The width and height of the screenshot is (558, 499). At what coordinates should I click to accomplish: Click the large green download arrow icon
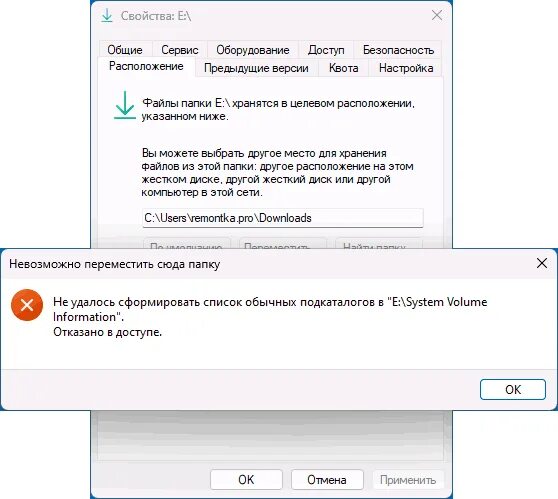125,105
